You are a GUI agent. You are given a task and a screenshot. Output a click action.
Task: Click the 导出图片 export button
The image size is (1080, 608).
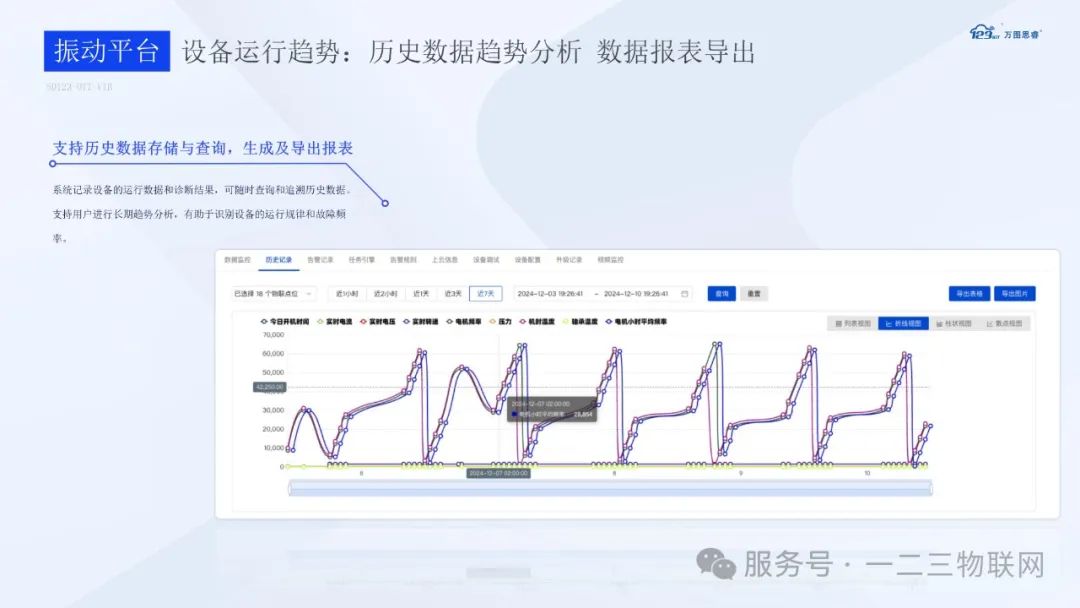click(x=1015, y=293)
